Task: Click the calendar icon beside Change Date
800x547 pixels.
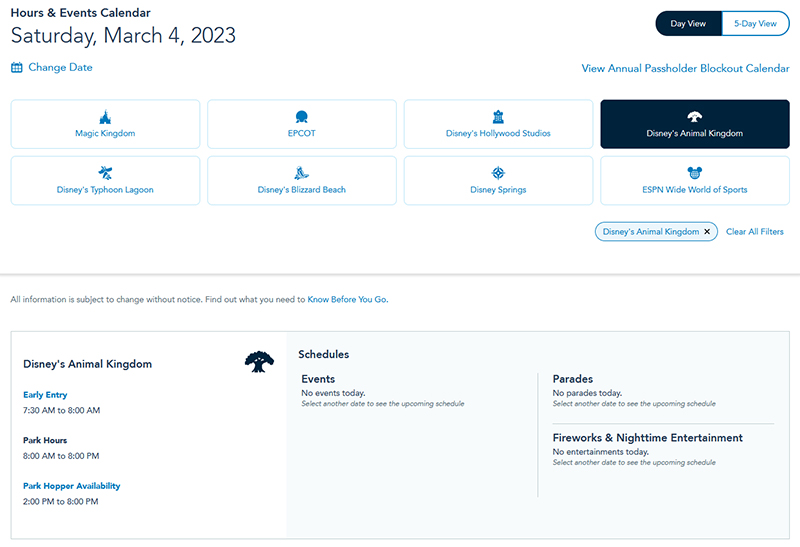Action: 17,67
